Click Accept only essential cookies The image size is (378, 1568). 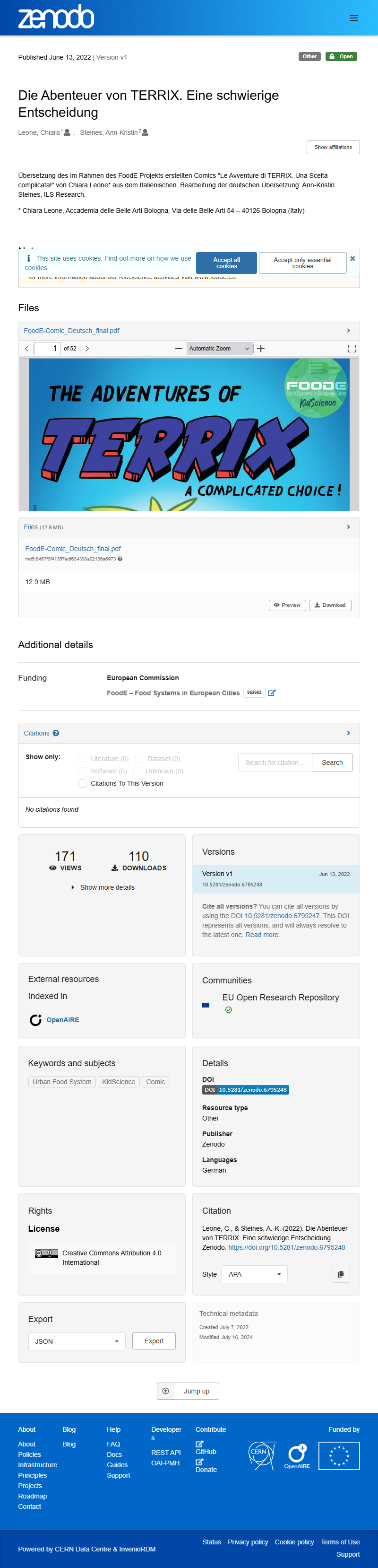tap(303, 263)
